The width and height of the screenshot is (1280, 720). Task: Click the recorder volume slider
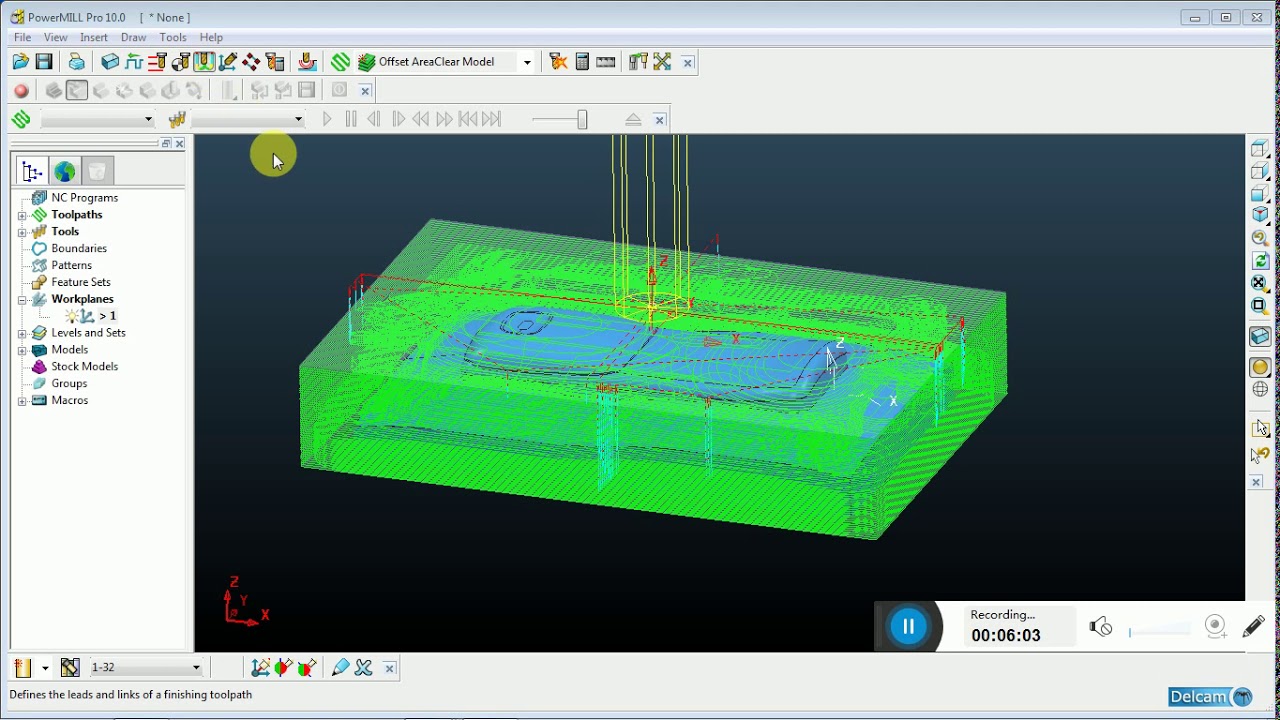1160,631
